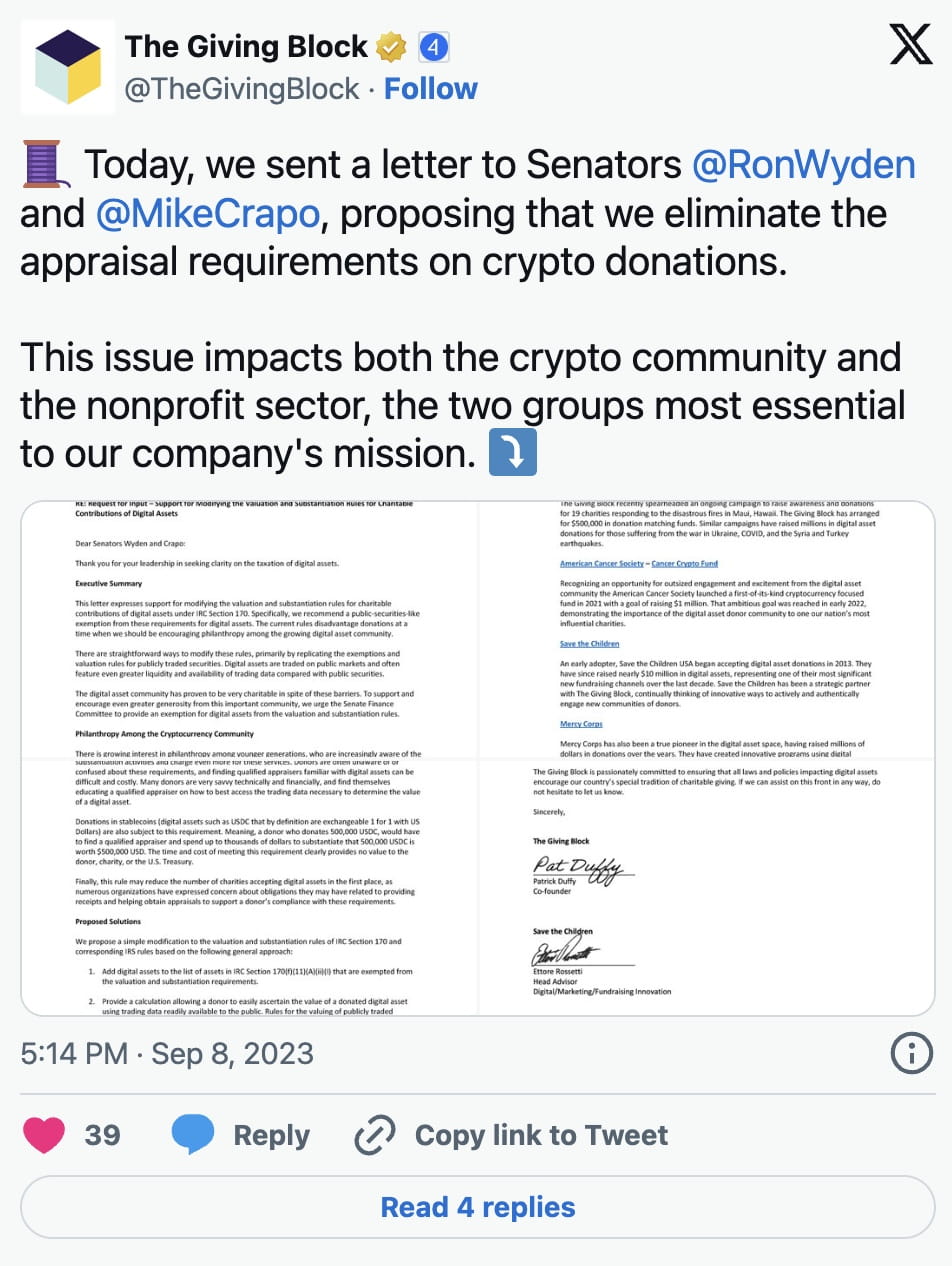Viewport: 952px width, 1266px height.
Task: Select the @TheGivingBlock handle
Action: pos(239,88)
